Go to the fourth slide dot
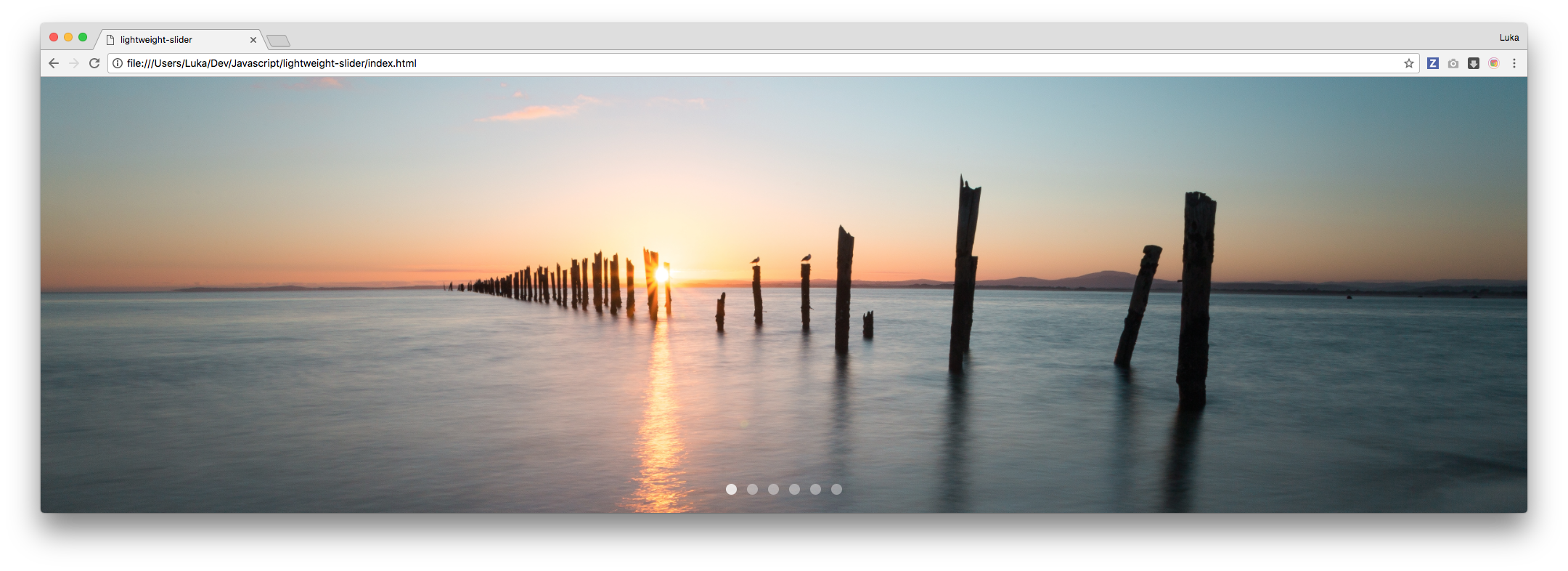This screenshot has width=1568, height=571. point(794,489)
